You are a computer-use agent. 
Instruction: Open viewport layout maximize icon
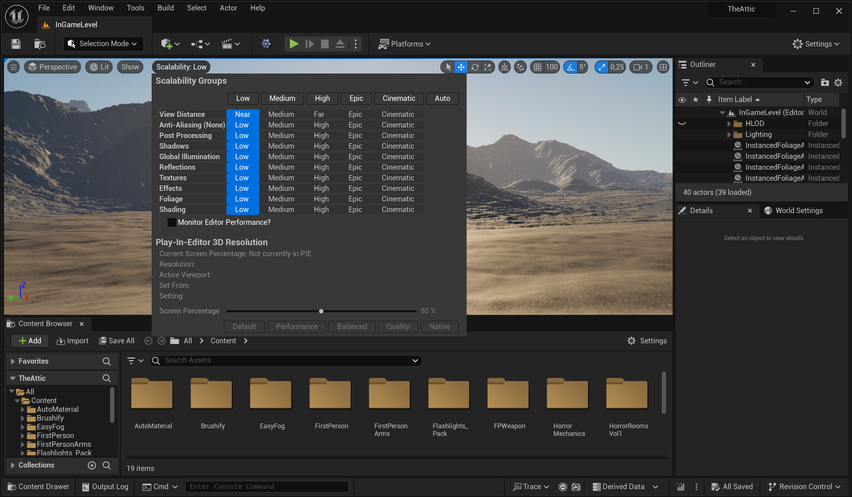pyautogui.click(x=663, y=67)
